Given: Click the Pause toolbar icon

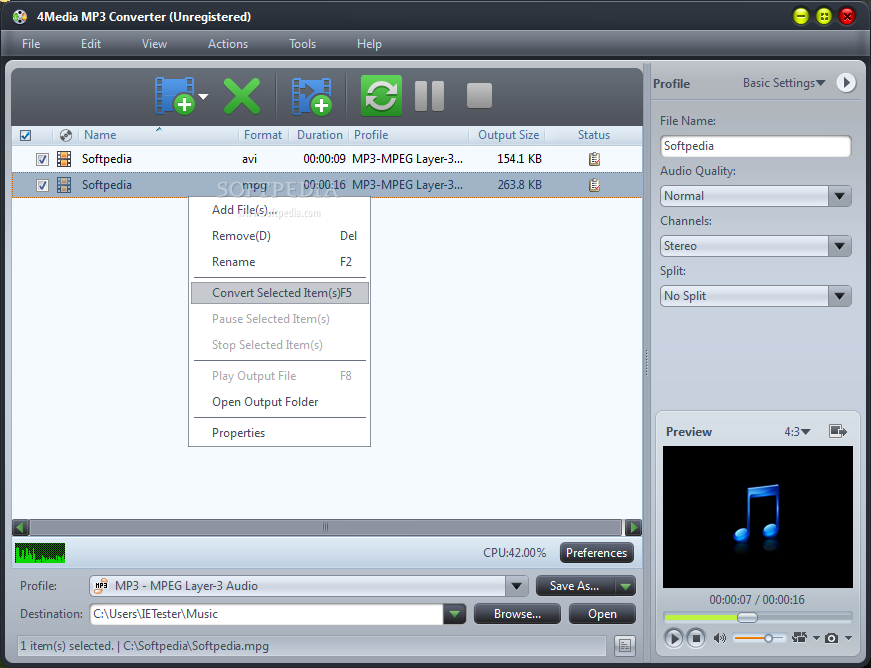Looking at the screenshot, I should 429,96.
